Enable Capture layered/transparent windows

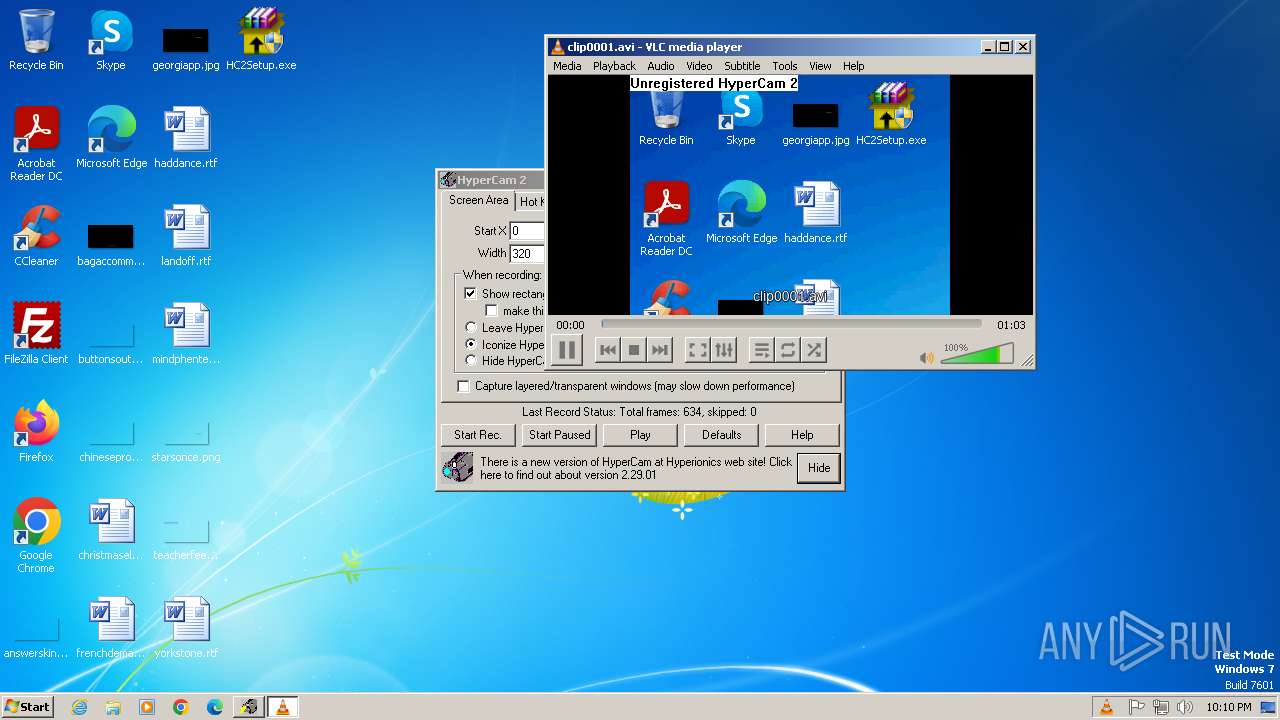click(463, 386)
